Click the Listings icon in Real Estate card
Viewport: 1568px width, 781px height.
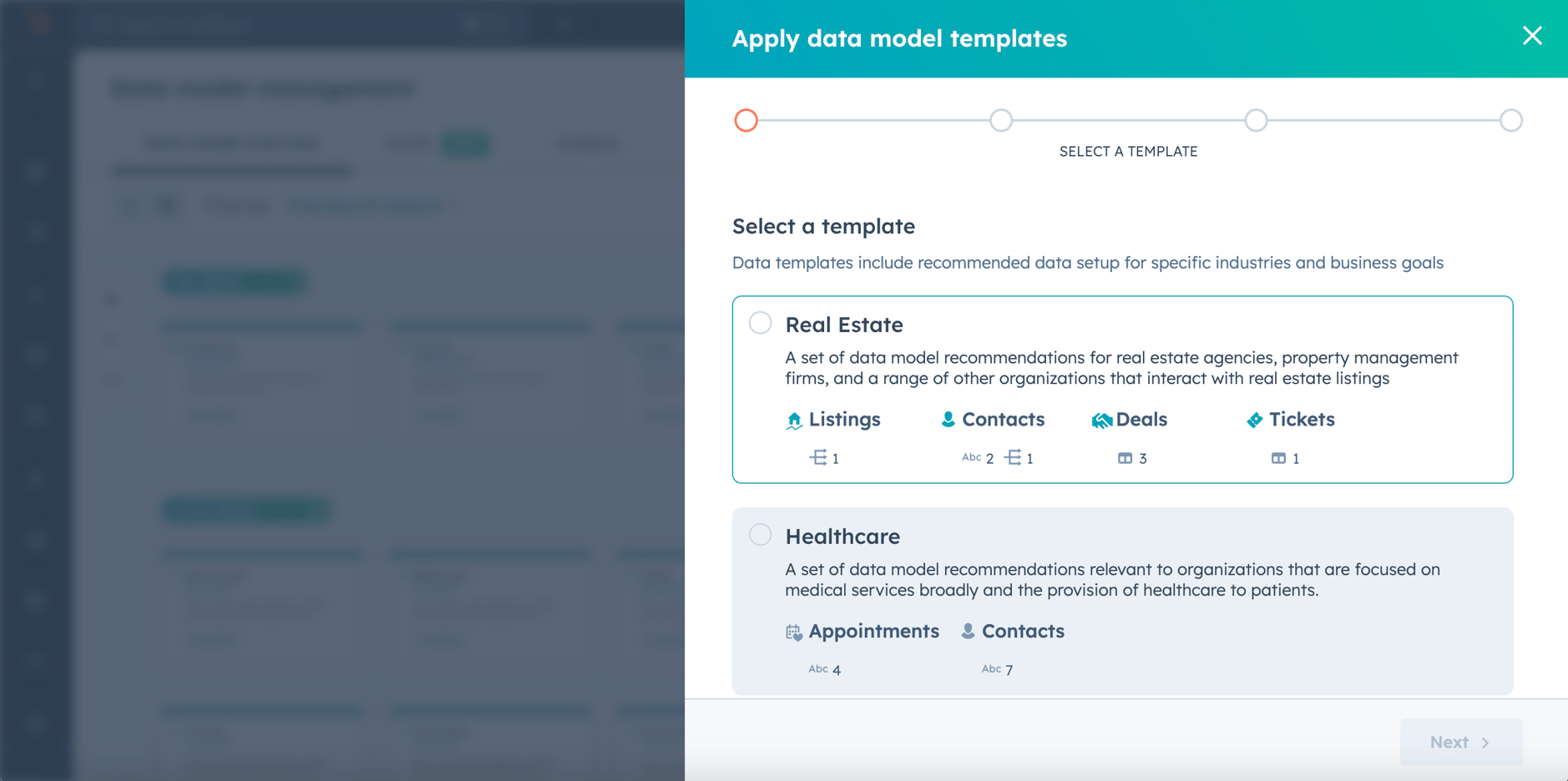click(794, 420)
